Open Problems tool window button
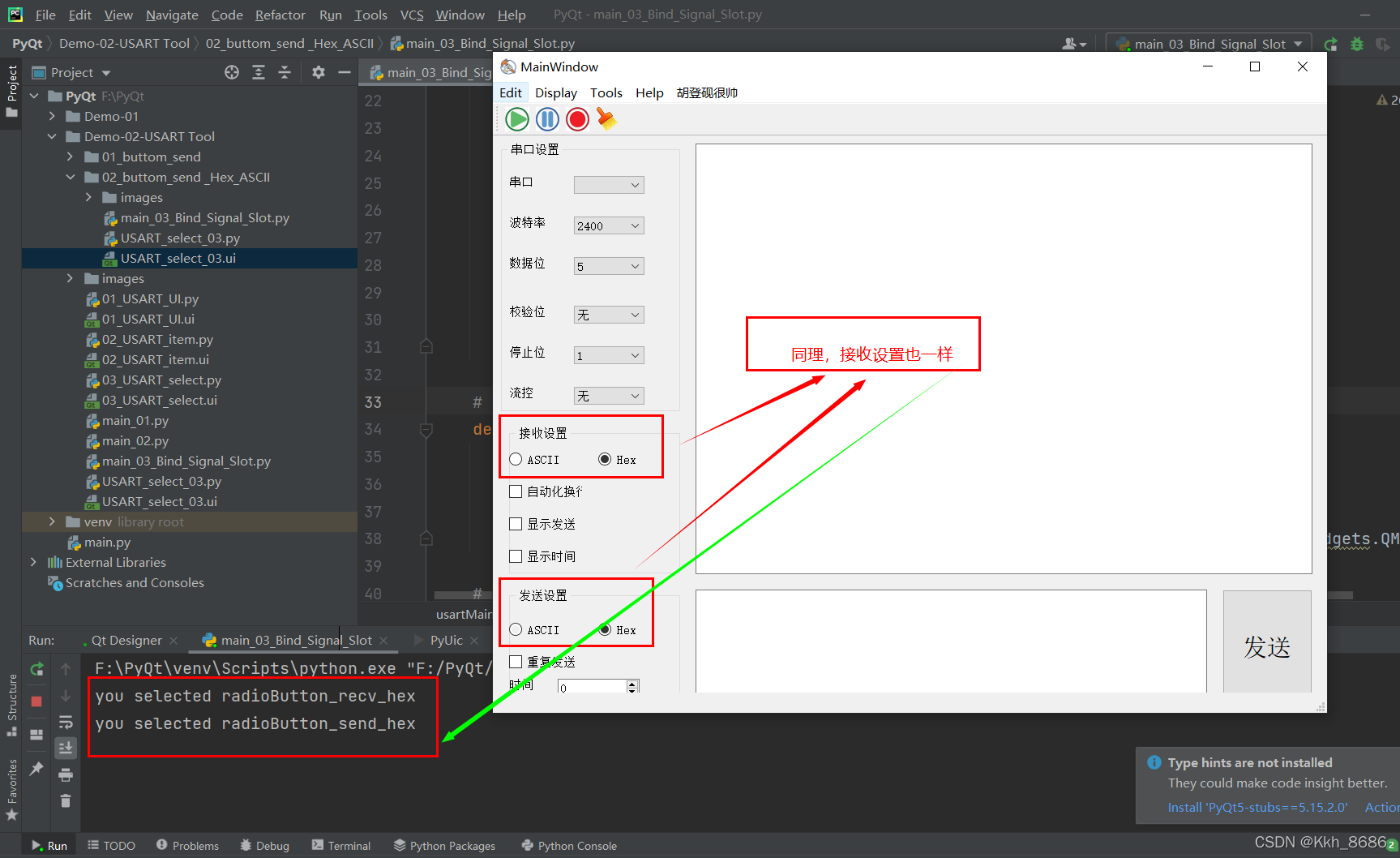Viewport: 1400px width, 858px height. pos(187,846)
